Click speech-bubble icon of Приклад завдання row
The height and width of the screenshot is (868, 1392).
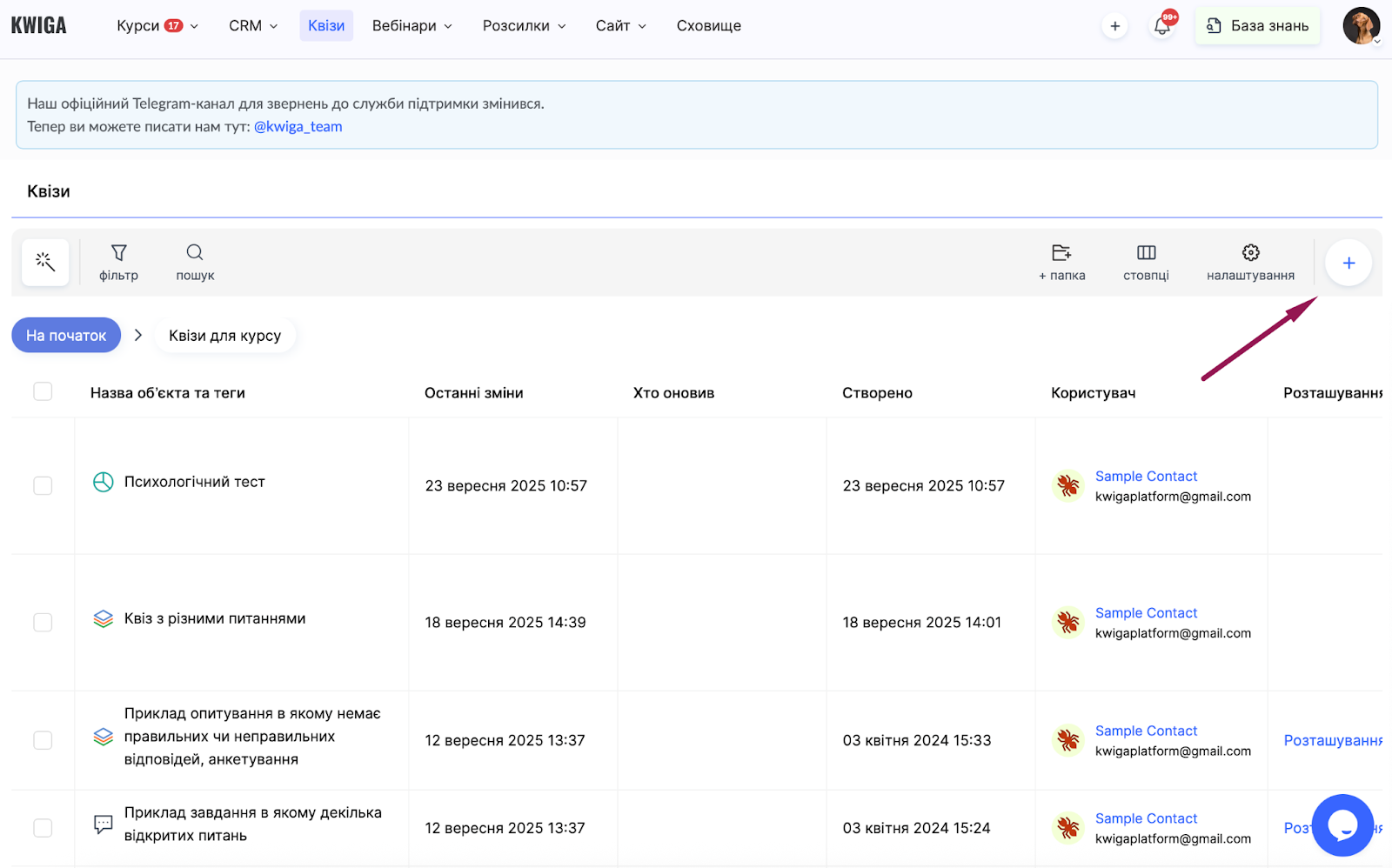pos(104,825)
